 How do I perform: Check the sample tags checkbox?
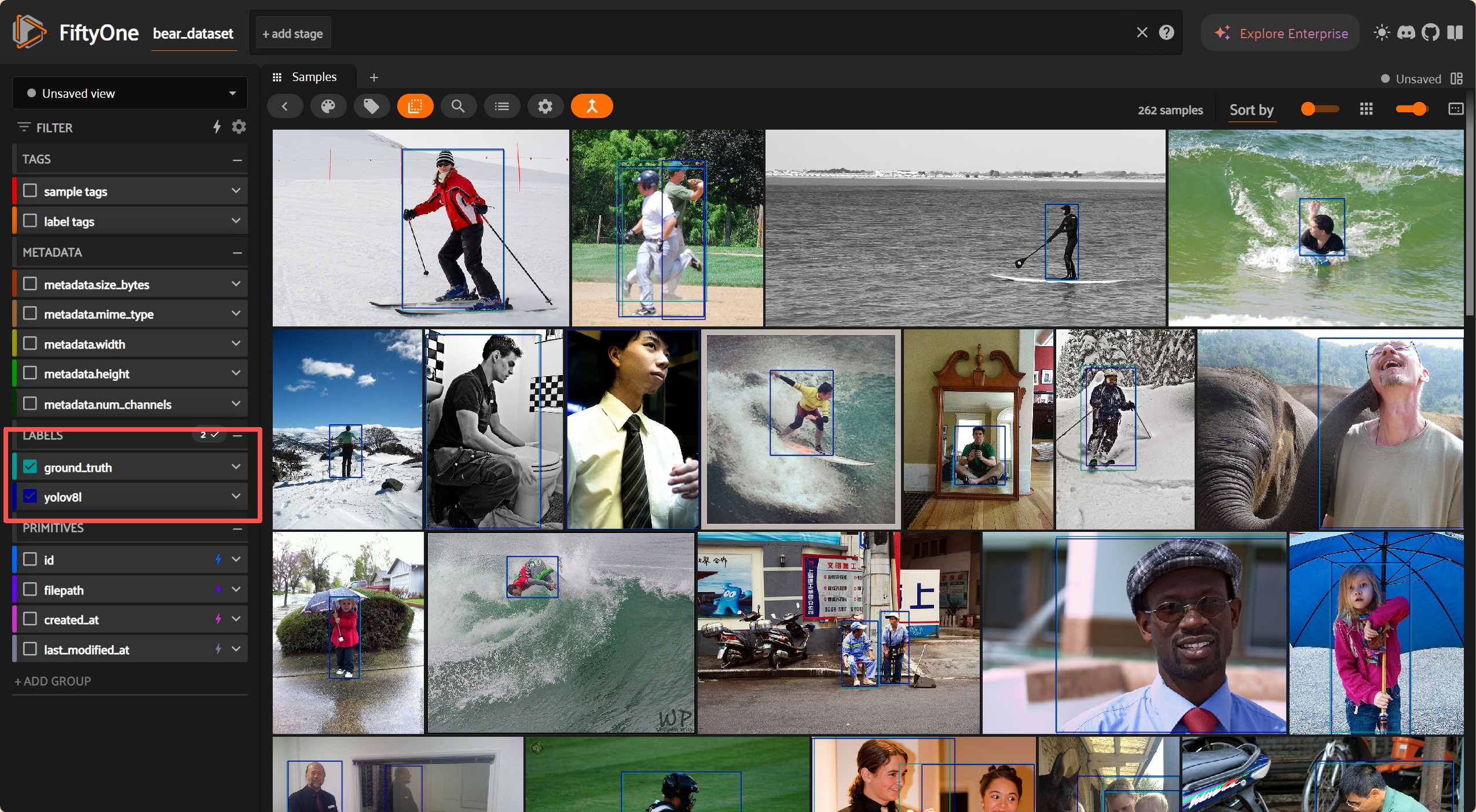[x=30, y=190]
